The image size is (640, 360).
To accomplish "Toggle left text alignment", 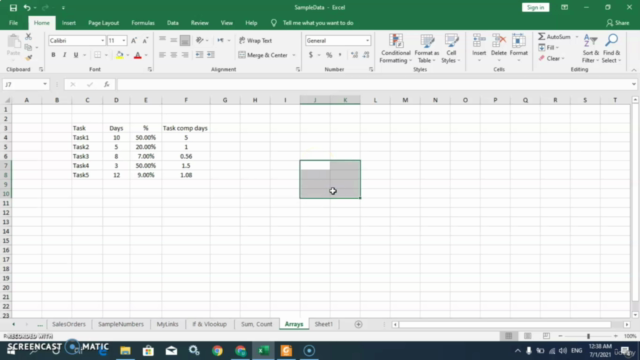I will tap(162, 55).
